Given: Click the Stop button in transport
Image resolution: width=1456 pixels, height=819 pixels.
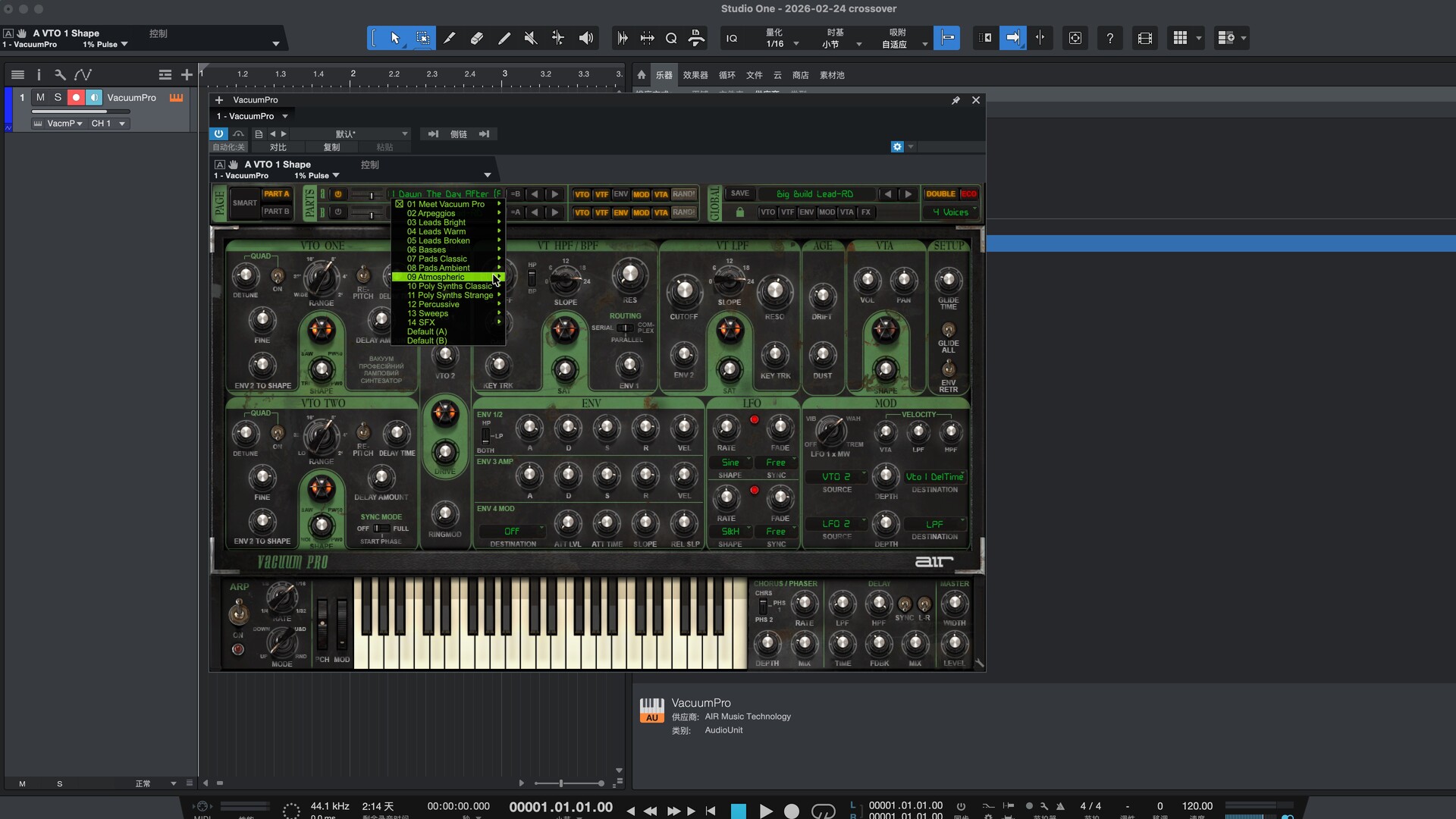Looking at the screenshot, I should (738, 811).
